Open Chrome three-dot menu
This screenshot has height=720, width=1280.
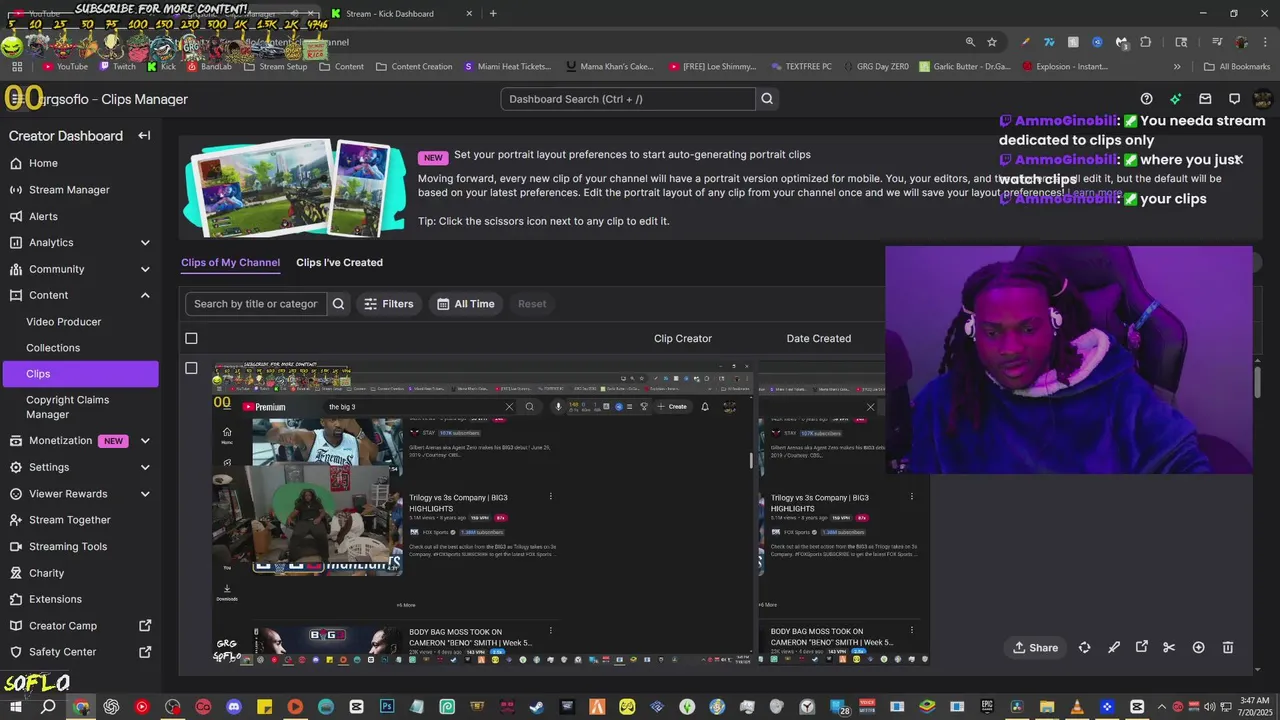coord(1264,42)
